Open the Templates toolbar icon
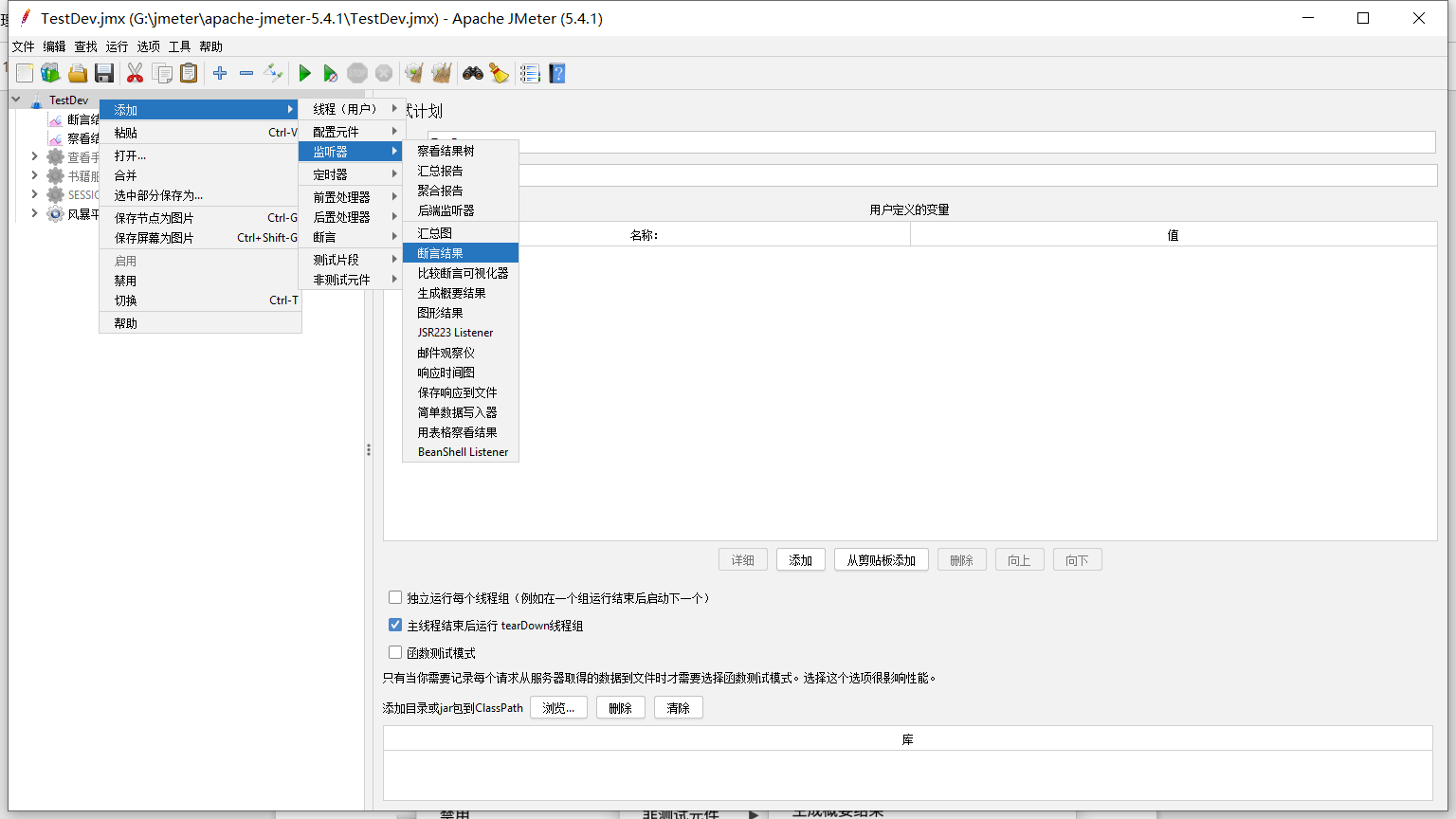The height and width of the screenshot is (819, 1456). click(50, 73)
